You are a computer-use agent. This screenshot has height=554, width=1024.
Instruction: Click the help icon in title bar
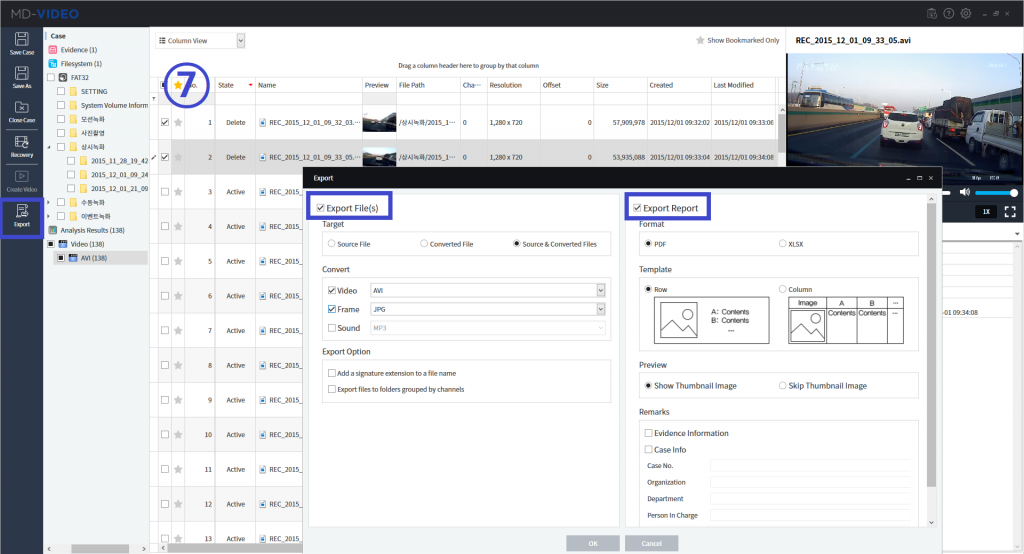coord(948,13)
